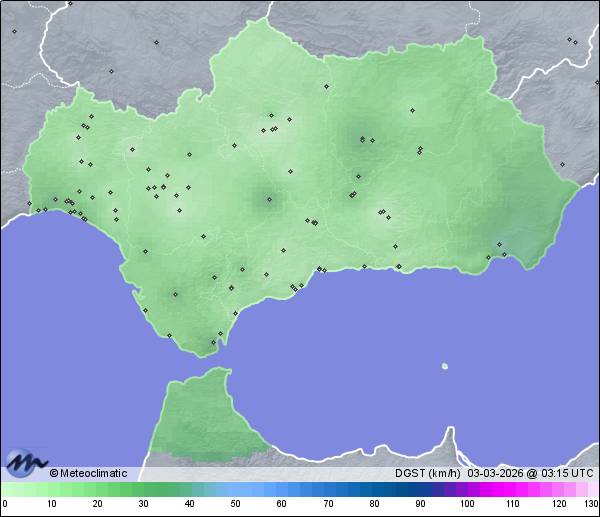Select the magenta 110 km/h legend color
600x517 pixels.
(x=512, y=489)
